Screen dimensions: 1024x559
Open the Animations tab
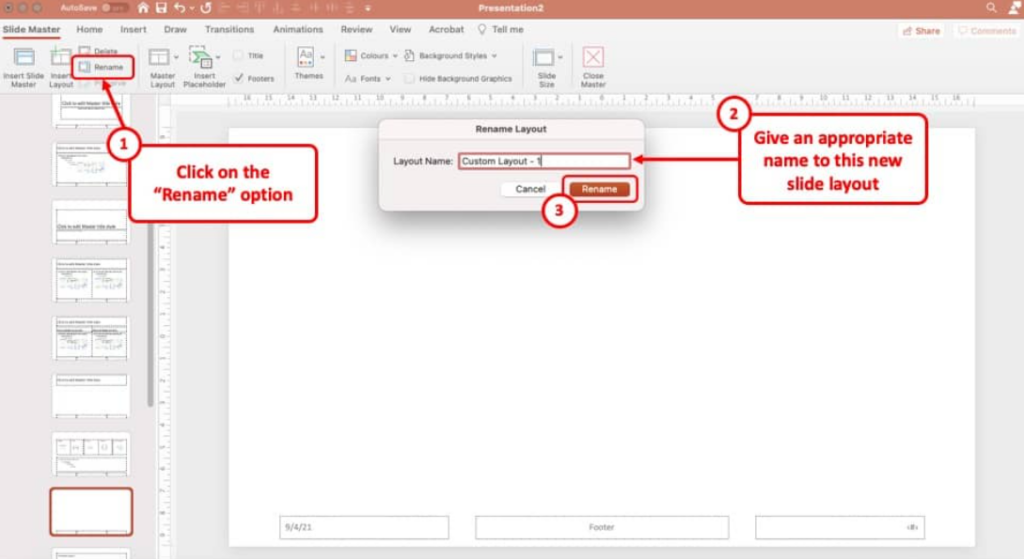pyautogui.click(x=298, y=30)
